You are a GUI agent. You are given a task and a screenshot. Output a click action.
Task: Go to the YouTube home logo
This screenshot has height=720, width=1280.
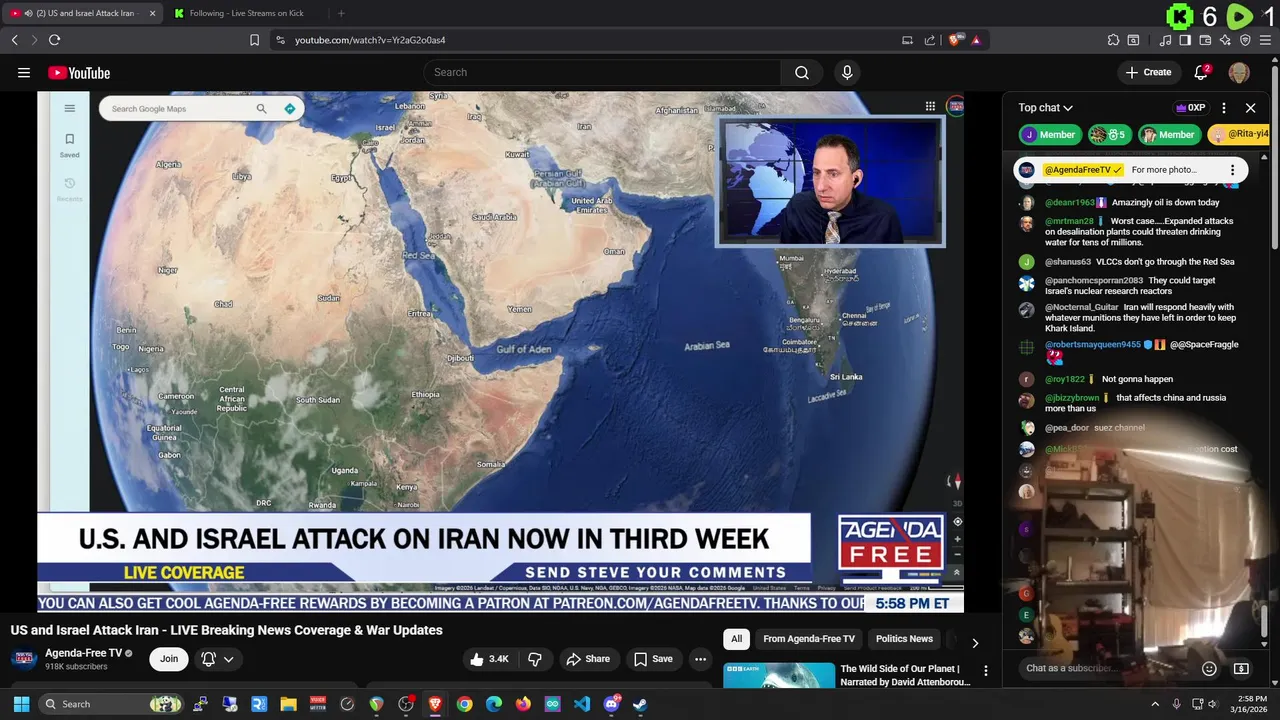79,73
